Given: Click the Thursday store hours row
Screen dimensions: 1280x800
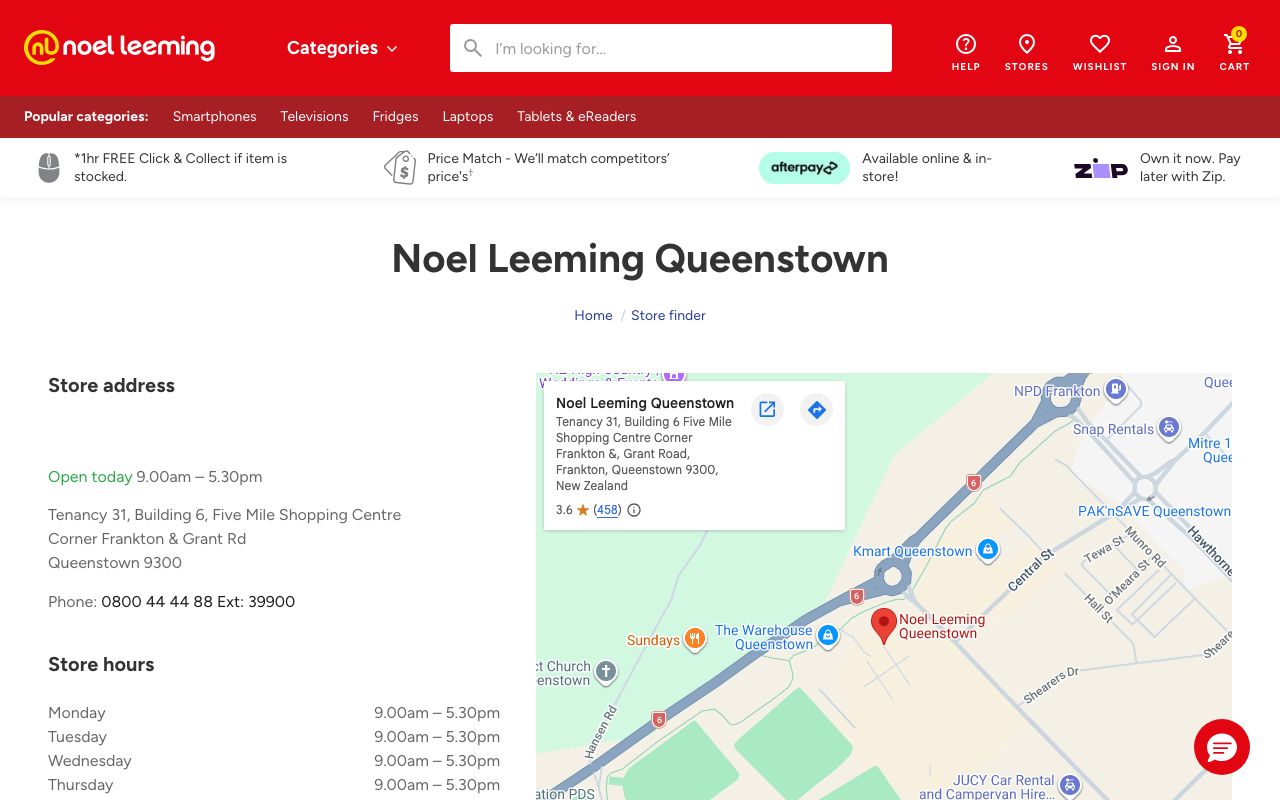Looking at the screenshot, I should (x=274, y=785).
